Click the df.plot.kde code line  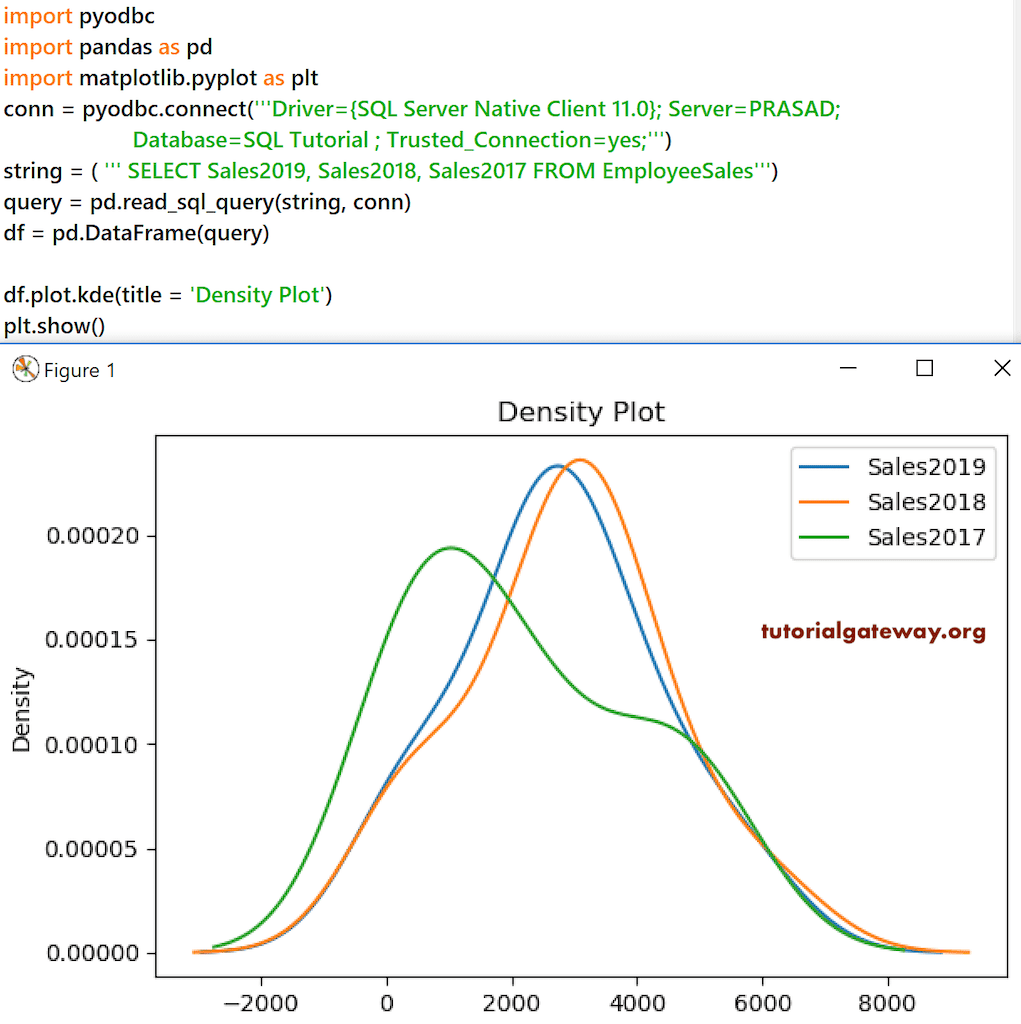(x=168, y=294)
